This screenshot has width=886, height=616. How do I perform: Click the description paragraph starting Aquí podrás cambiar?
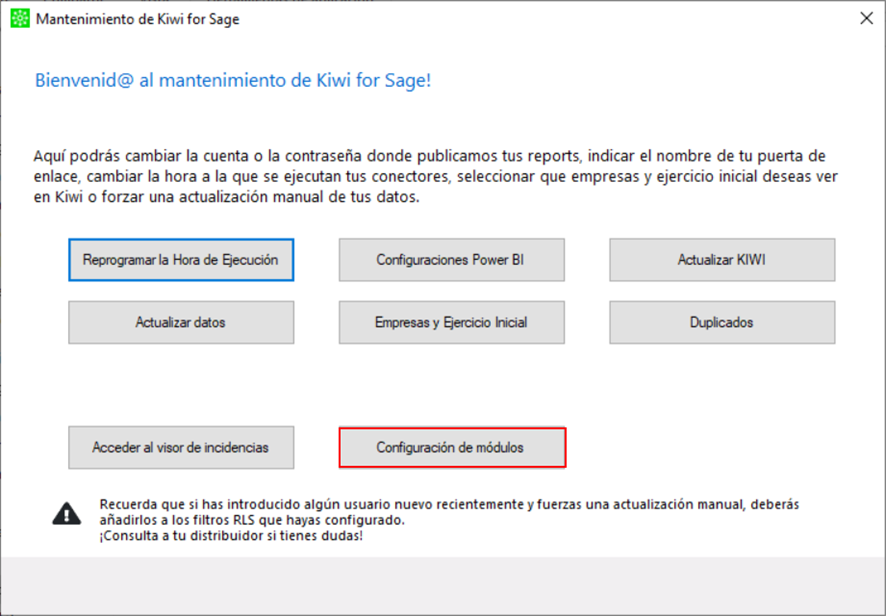click(x=435, y=176)
